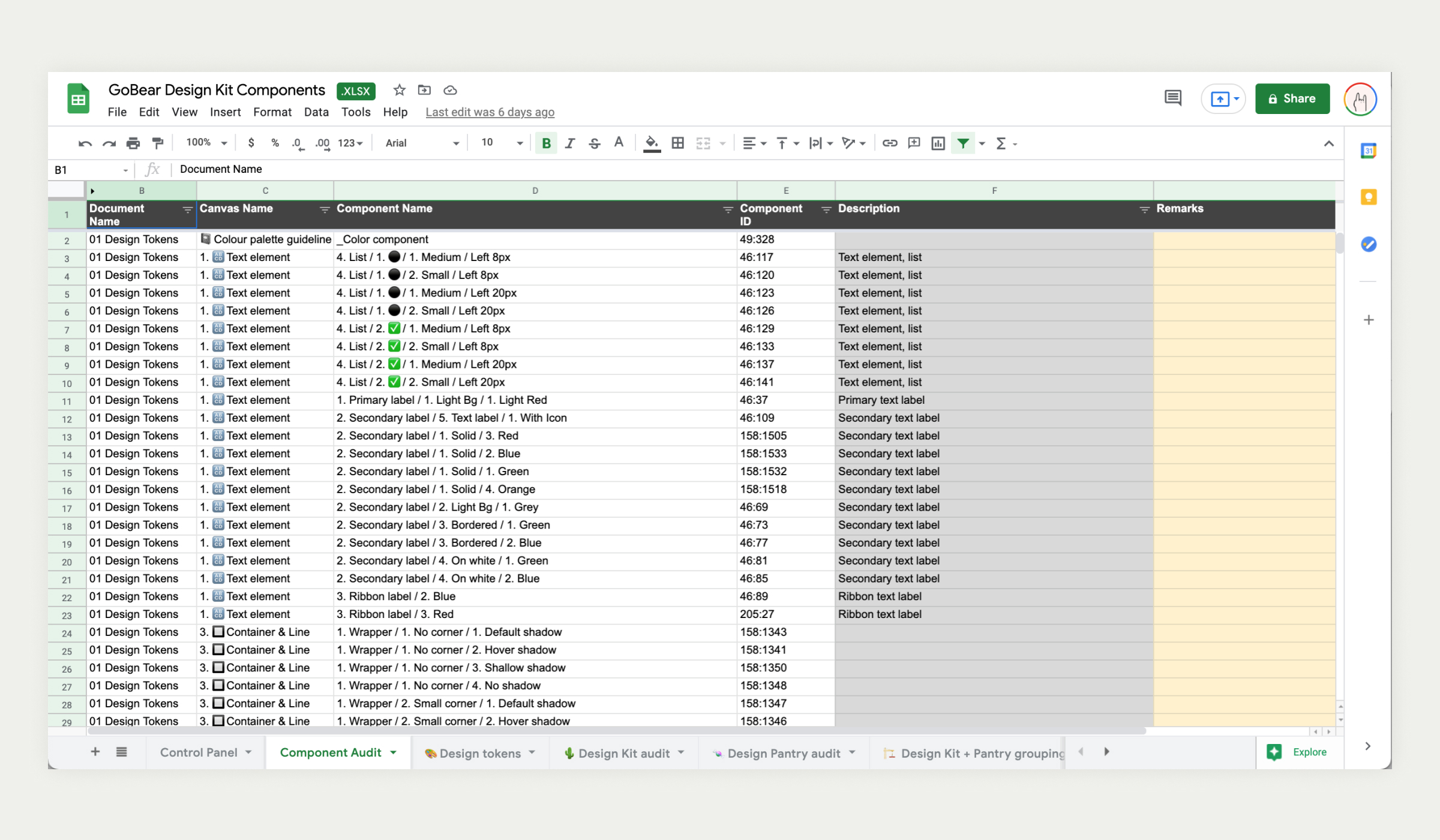The width and height of the screenshot is (1440, 840).
Task: Click the Explore button
Action: 1297,752
